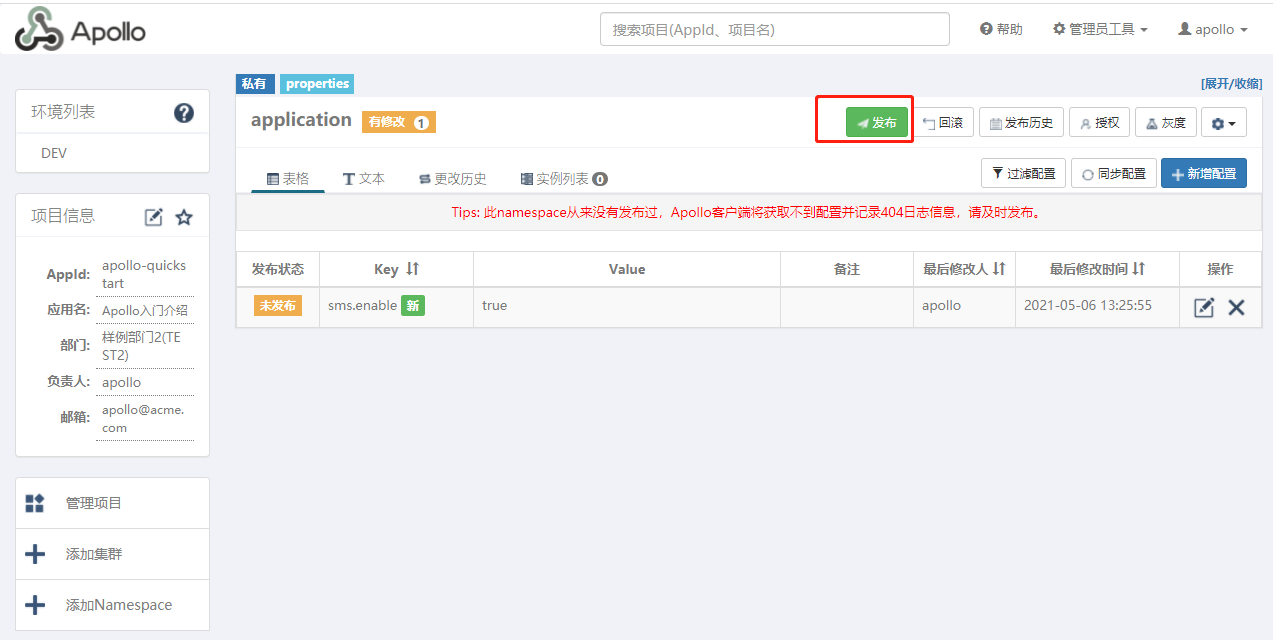
Task: Click the project search input field
Action: 774,30
